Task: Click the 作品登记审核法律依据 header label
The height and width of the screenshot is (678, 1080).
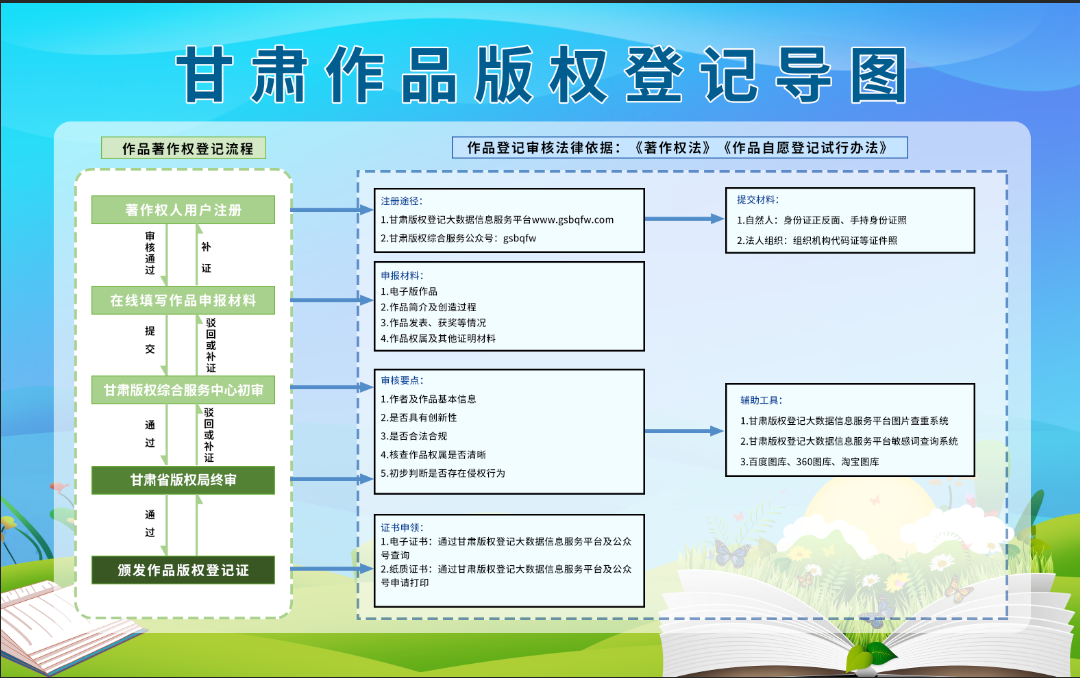Action: point(679,148)
